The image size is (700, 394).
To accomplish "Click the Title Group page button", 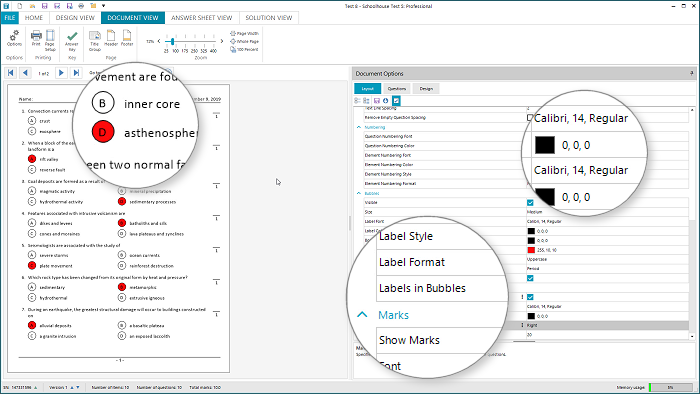I will (95, 40).
